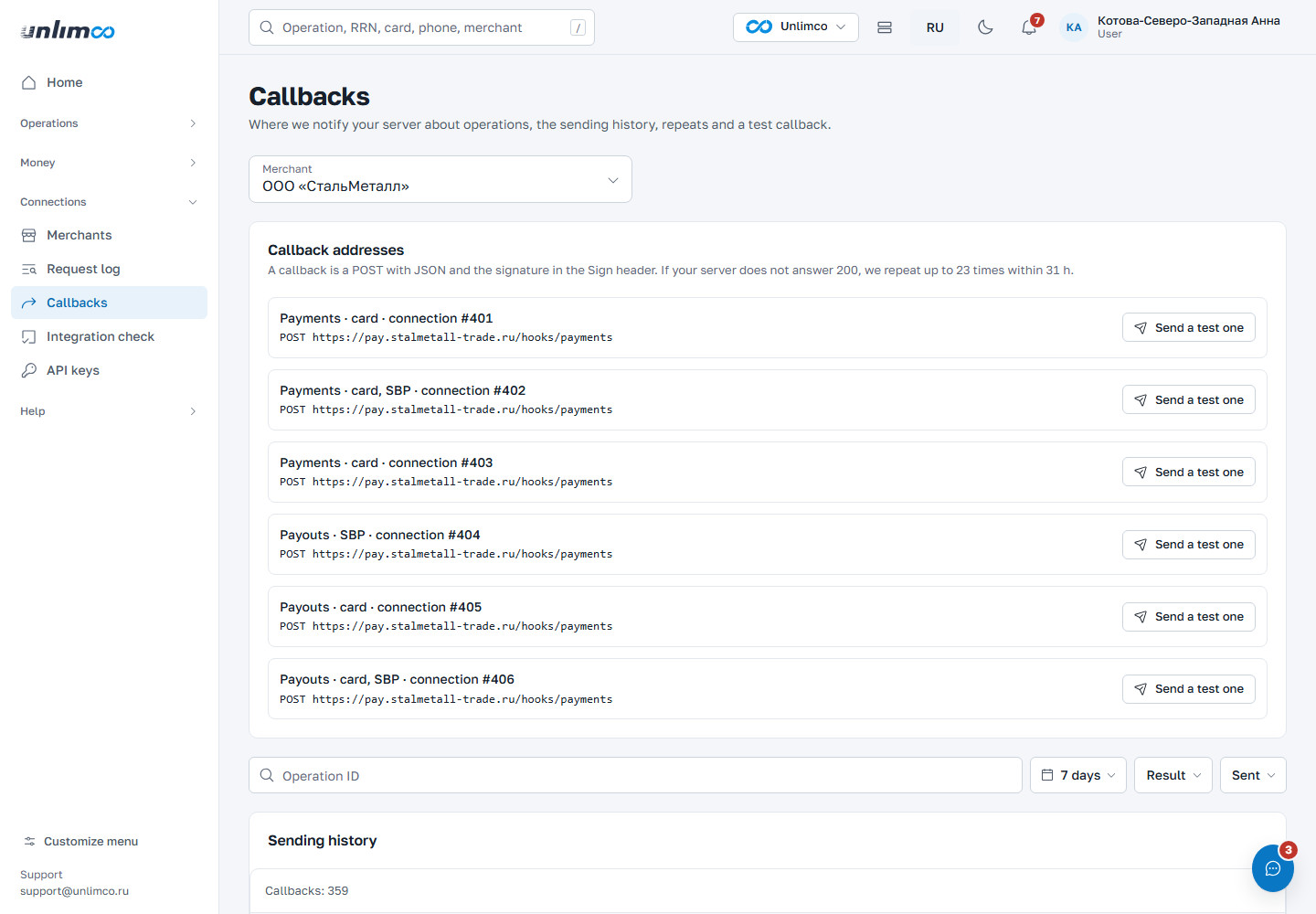Send a test one for connection #405

click(x=1189, y=617)
